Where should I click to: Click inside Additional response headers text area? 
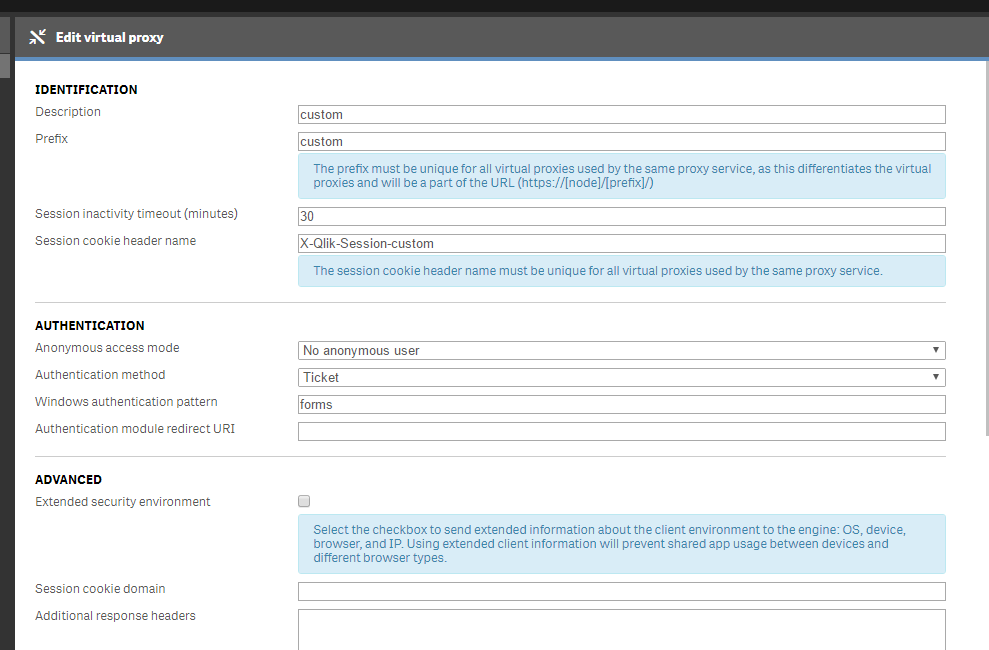point(621,628)
